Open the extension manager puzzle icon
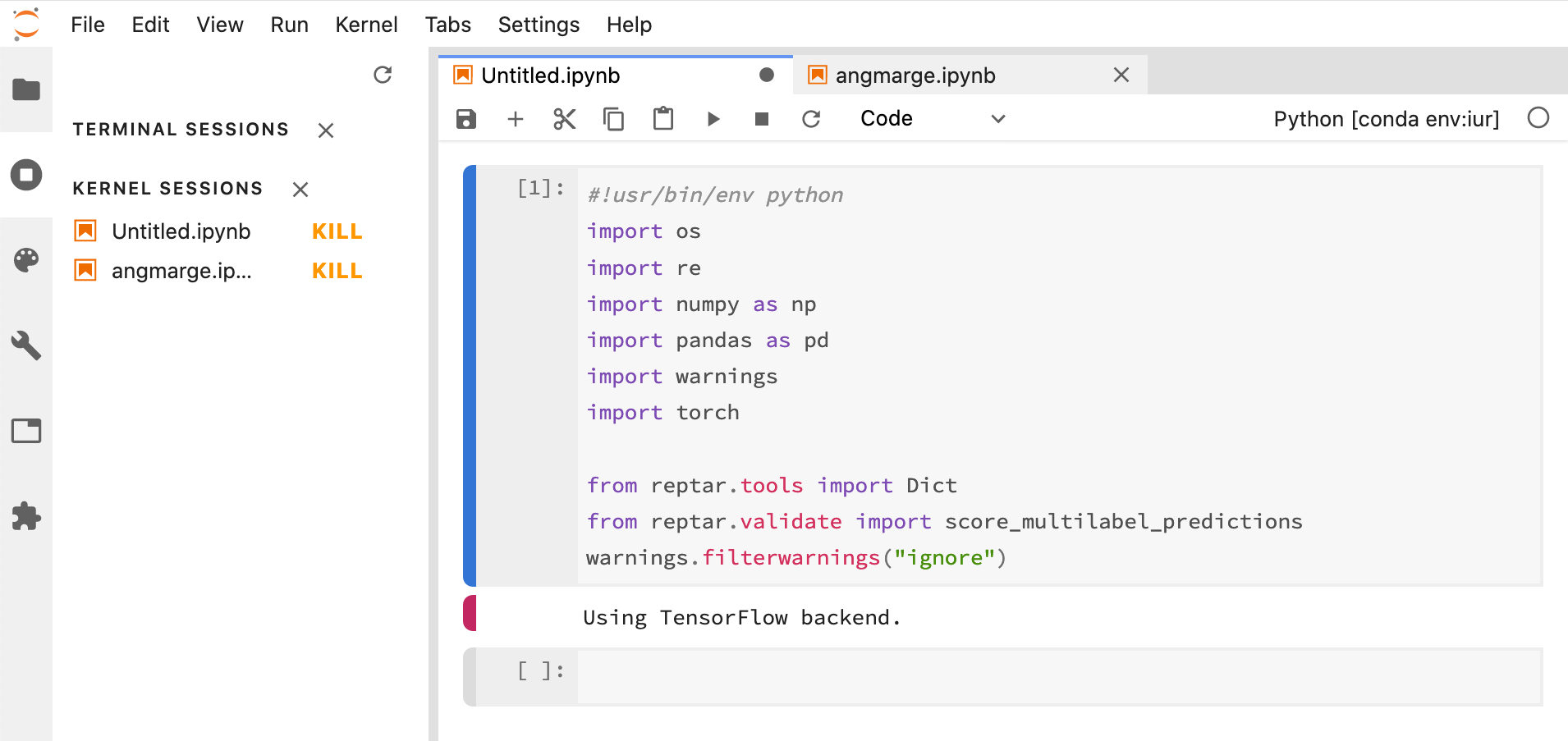Screen dimensions: 1568x741 pos(26,516)
